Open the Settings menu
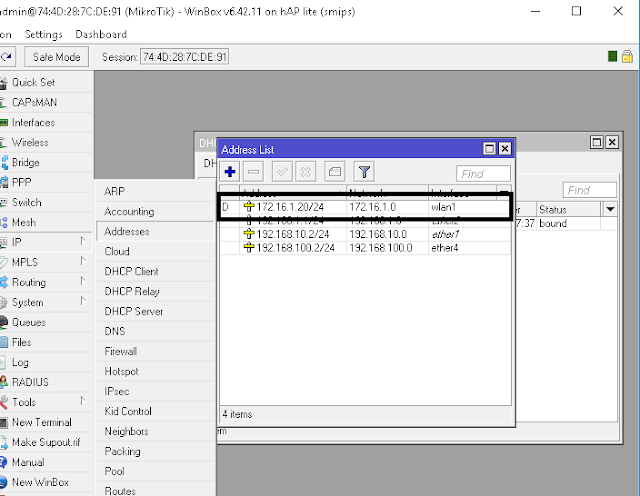The height and width of the screenshot is (496, 640). (44, 34)
